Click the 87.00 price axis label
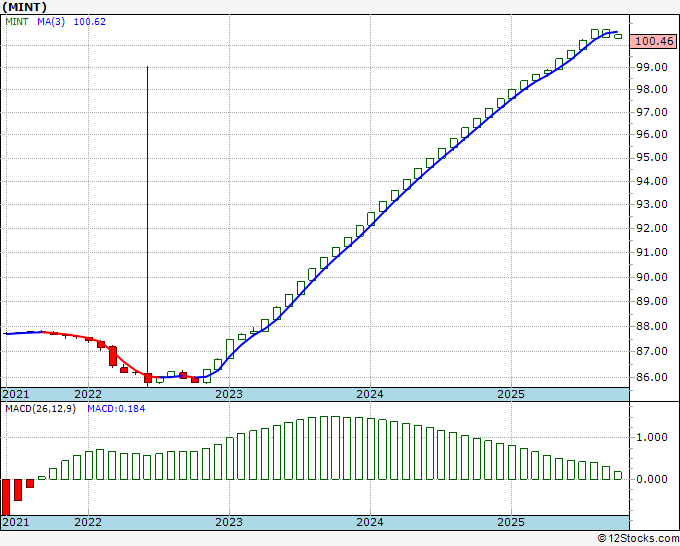680x546 pixels. [x=651, y=351]
